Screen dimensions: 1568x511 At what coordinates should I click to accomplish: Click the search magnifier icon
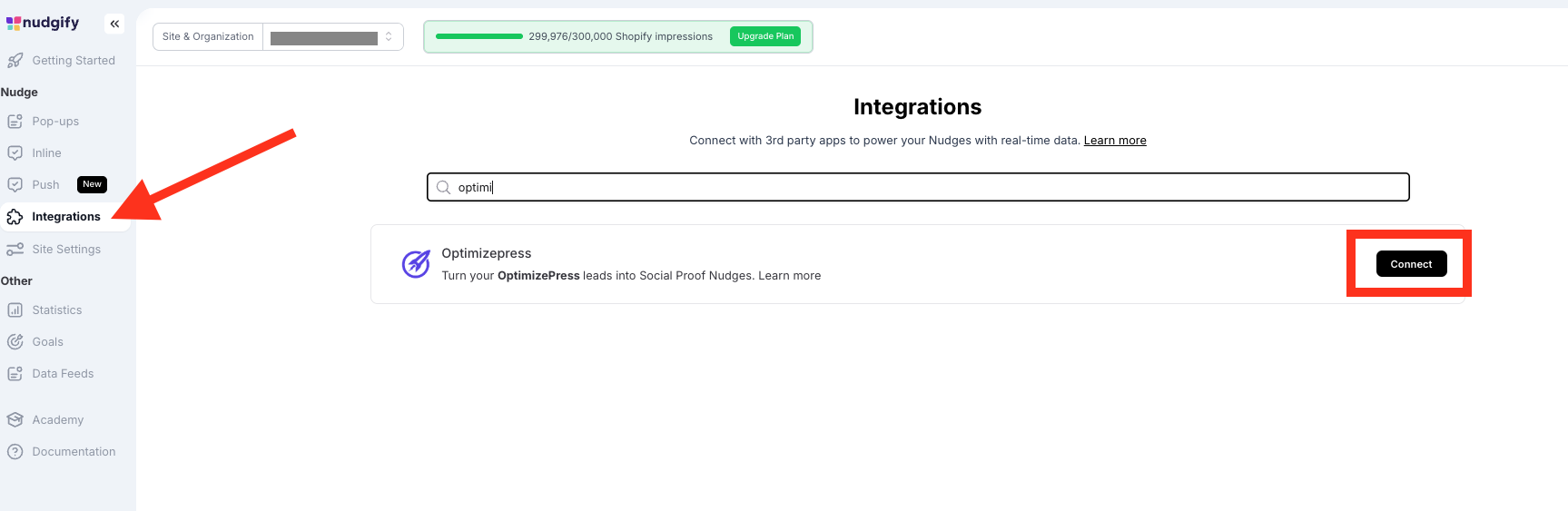coord(443,187)
